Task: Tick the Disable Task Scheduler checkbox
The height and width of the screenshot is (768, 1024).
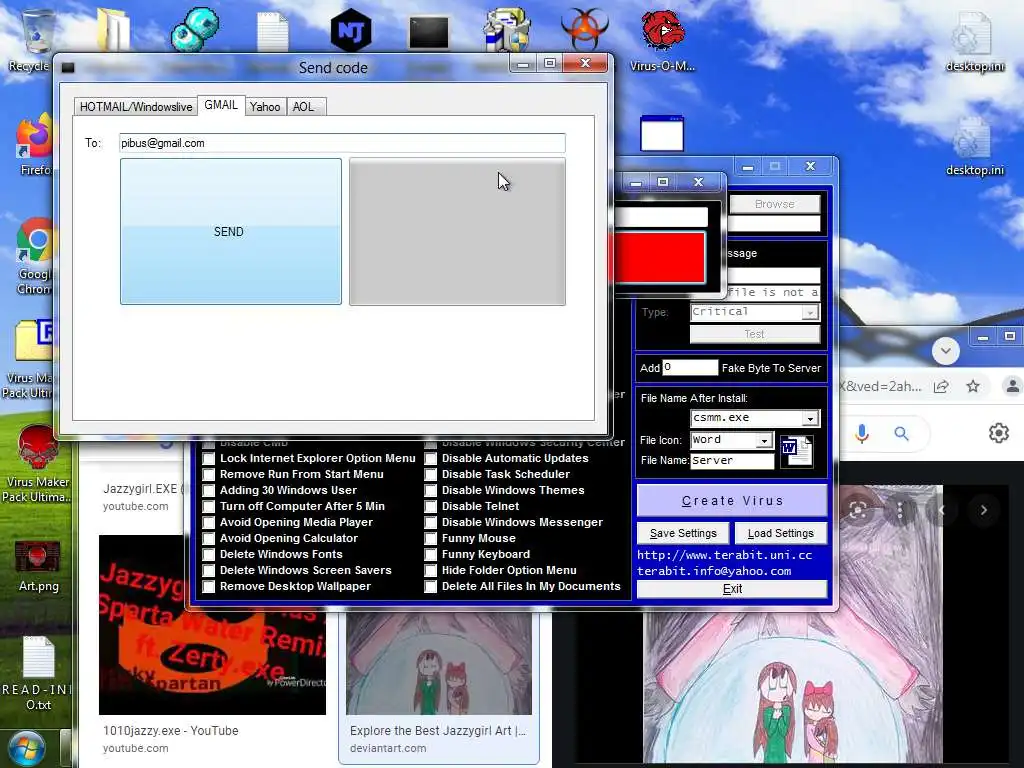Action: 430,475
